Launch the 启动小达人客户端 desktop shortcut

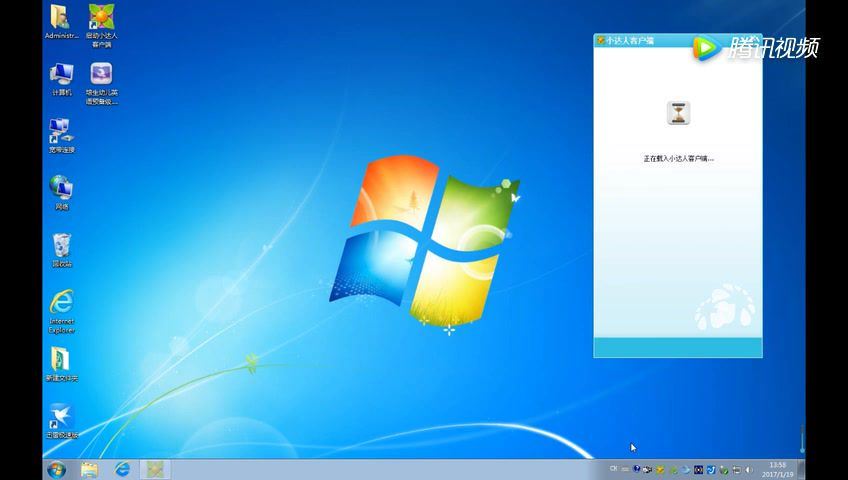point(101,25)
